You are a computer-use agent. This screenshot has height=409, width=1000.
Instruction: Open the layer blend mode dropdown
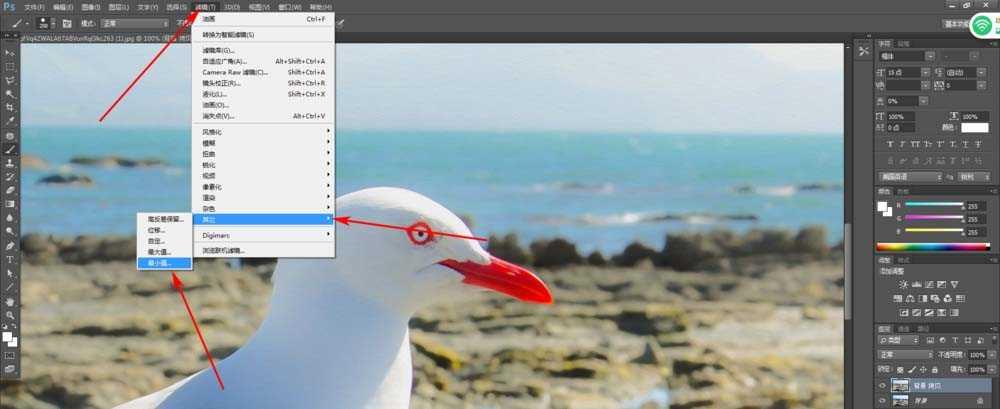pyautogui.click(x=906, y=354)
